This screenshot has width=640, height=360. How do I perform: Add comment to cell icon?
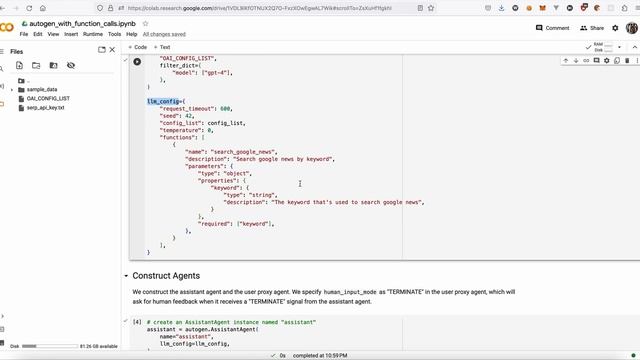(596, 60)
